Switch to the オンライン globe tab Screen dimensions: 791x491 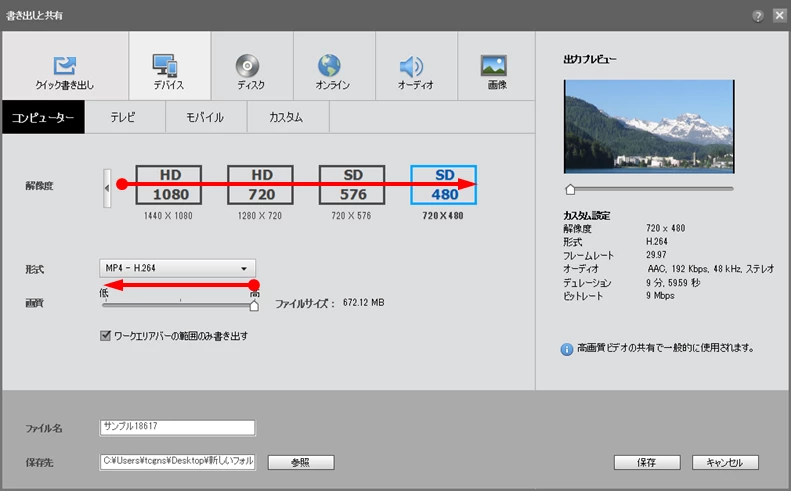pos(334,66)
